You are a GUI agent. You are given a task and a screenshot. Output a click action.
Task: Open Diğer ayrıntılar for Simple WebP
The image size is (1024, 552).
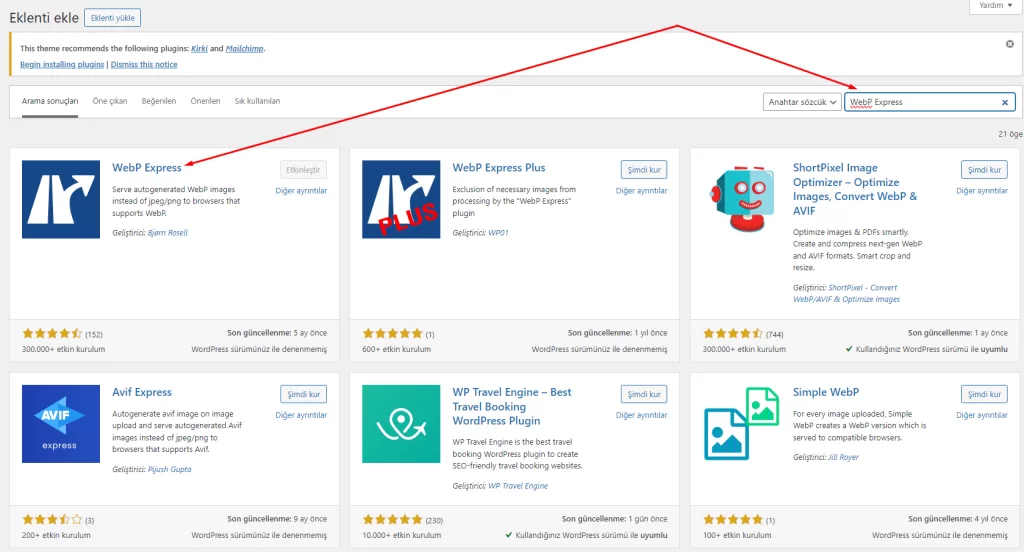pos(982,415)
